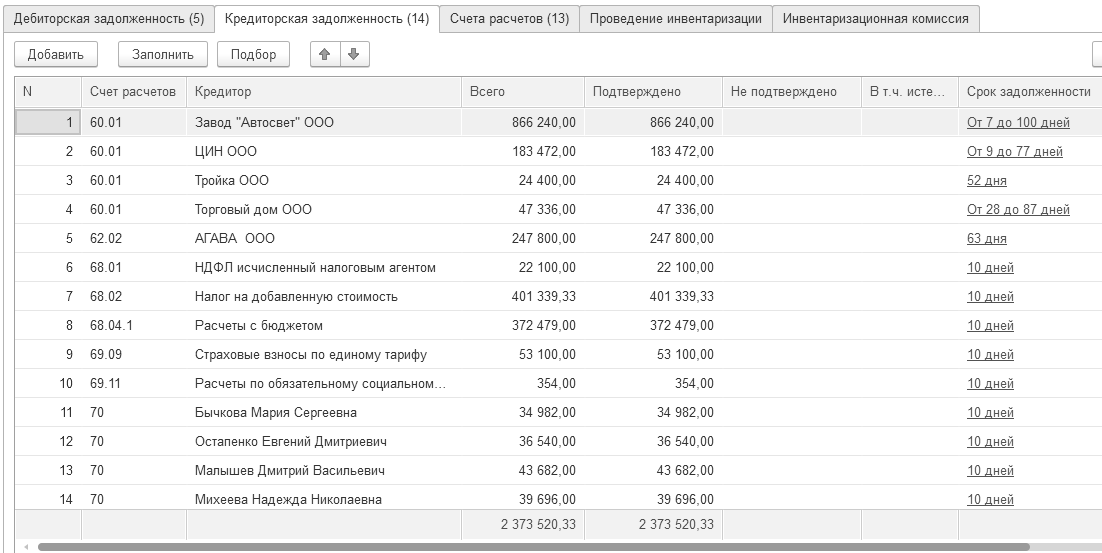The height and width of the screenshot is (553, 1102).
Task: Open Счета расчетов (13) tab
Action: click(x=510, y=19)
